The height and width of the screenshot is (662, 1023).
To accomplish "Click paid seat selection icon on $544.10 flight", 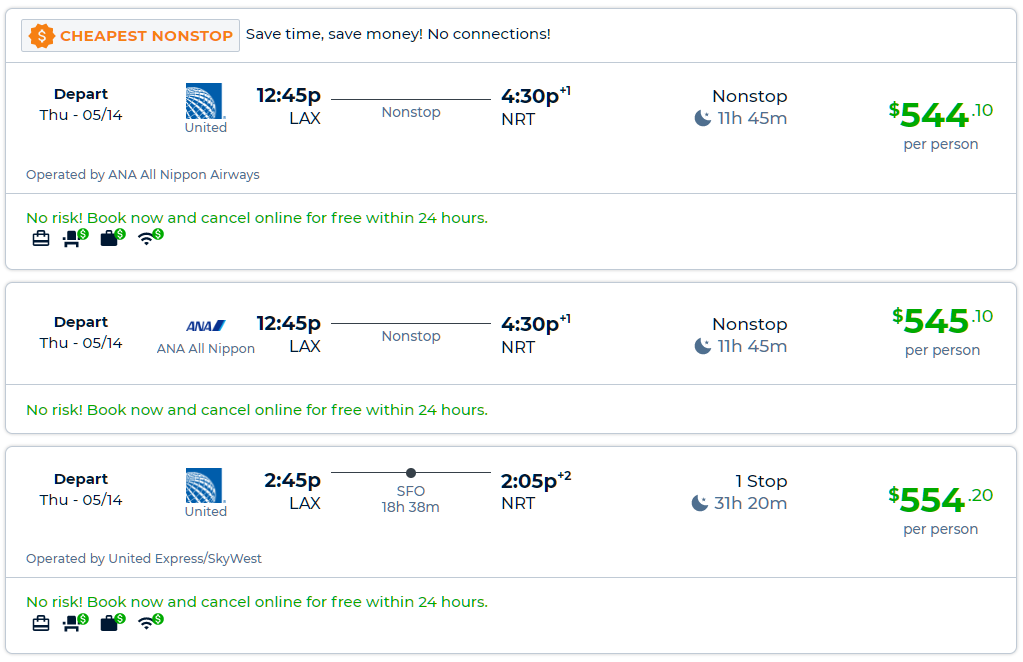I will (74, 238).
